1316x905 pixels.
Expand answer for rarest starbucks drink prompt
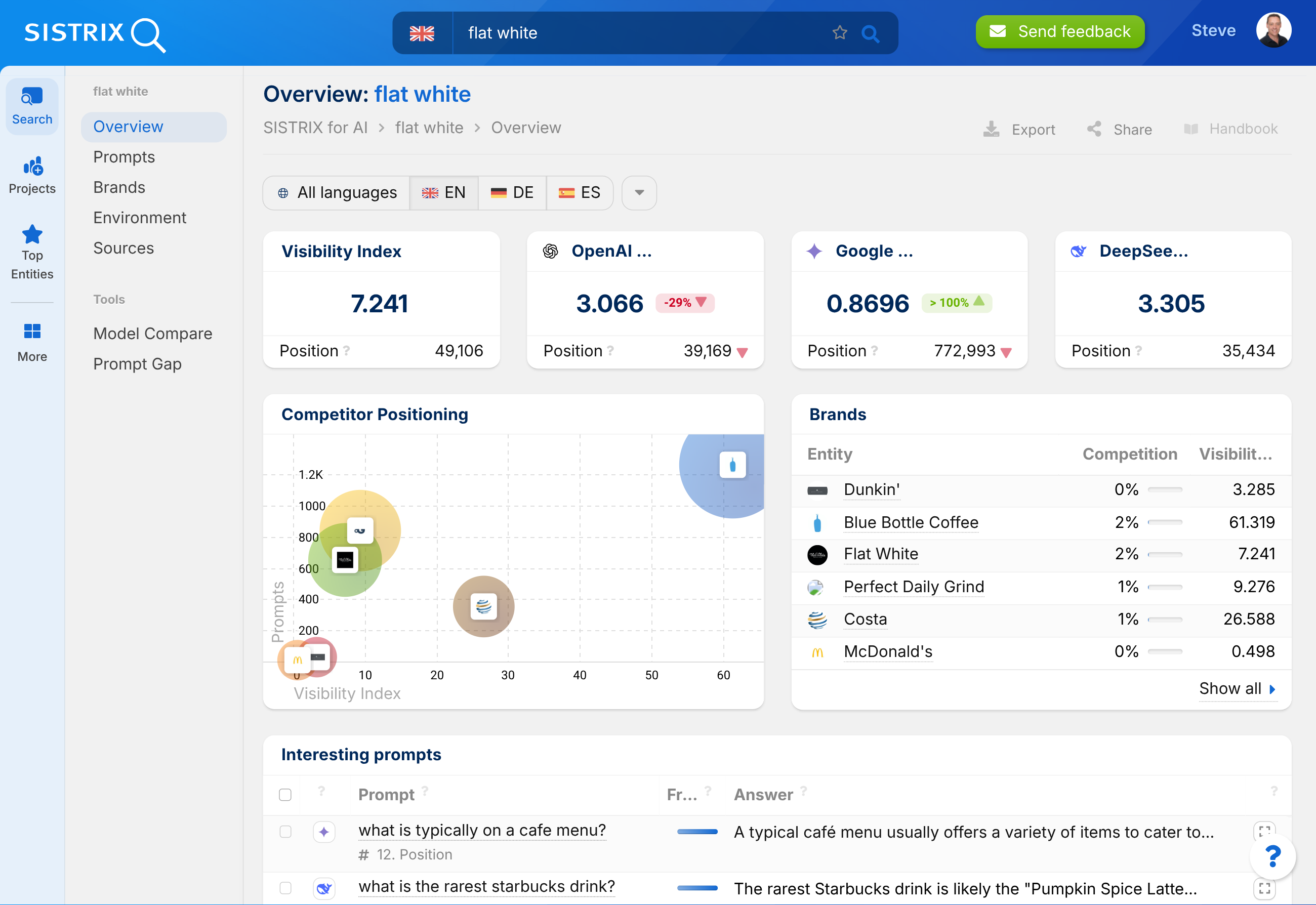tap(1264, 888)
